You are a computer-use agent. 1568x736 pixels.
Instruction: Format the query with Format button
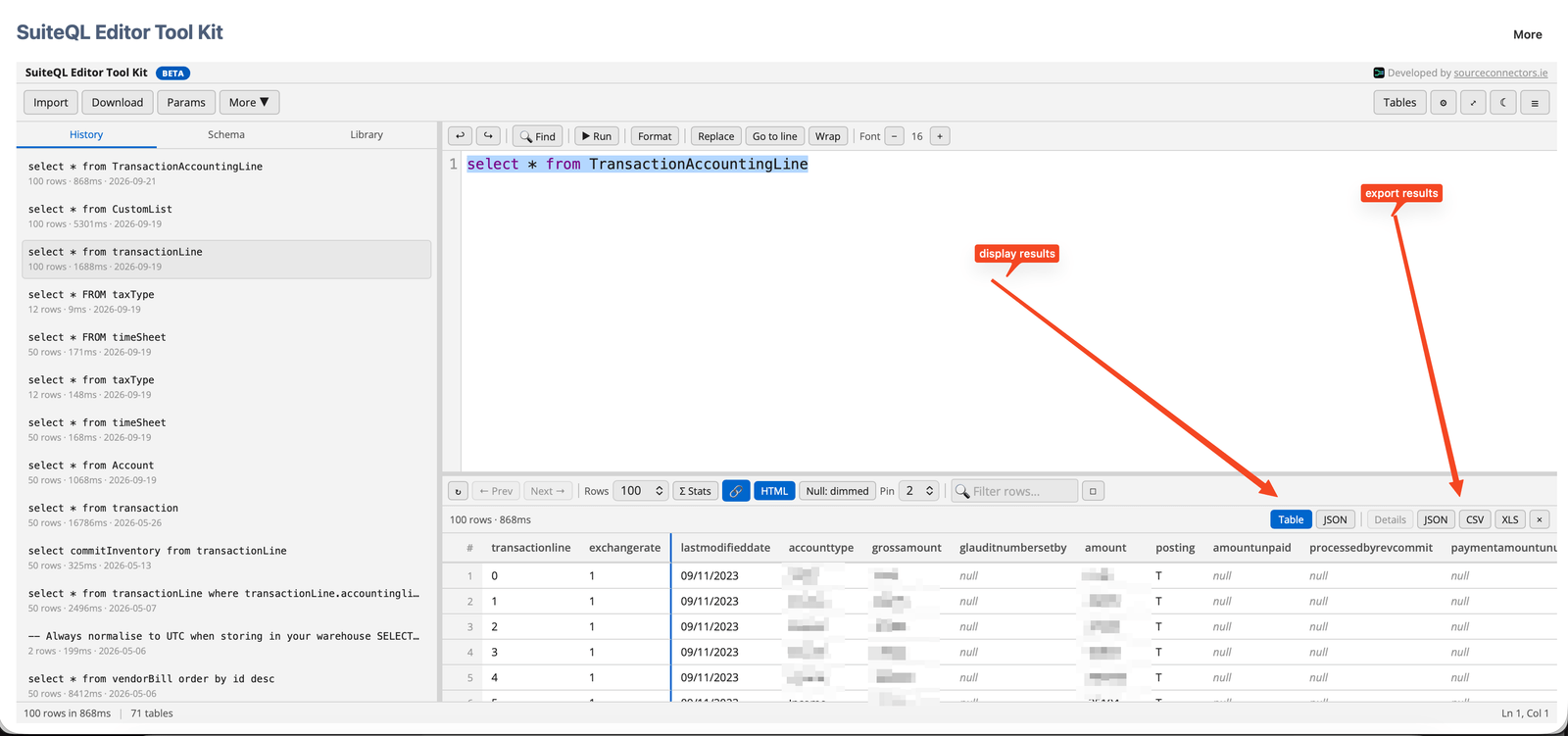click(655, 136)
